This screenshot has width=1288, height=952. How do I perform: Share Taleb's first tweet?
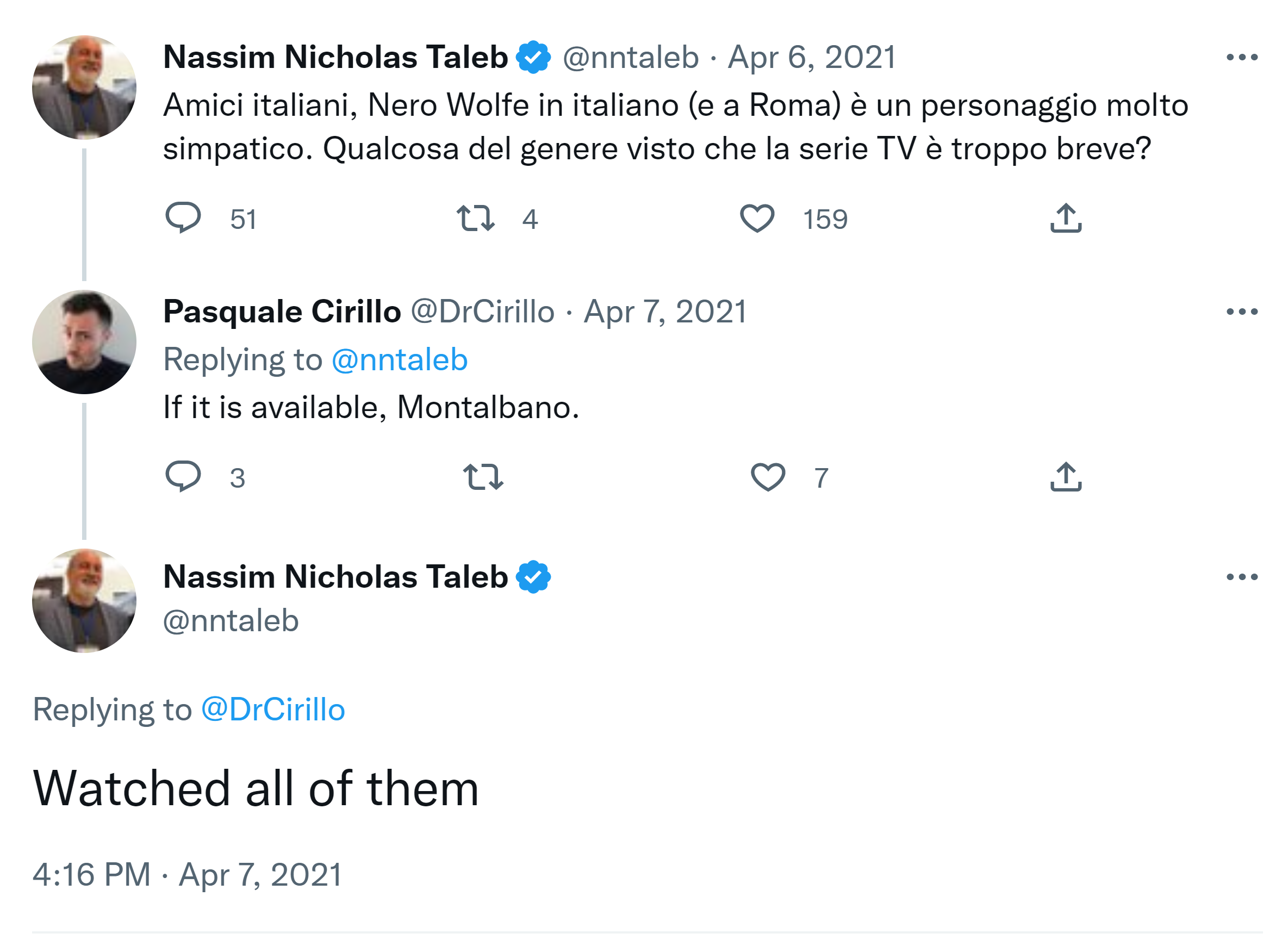click(1066, 219)
